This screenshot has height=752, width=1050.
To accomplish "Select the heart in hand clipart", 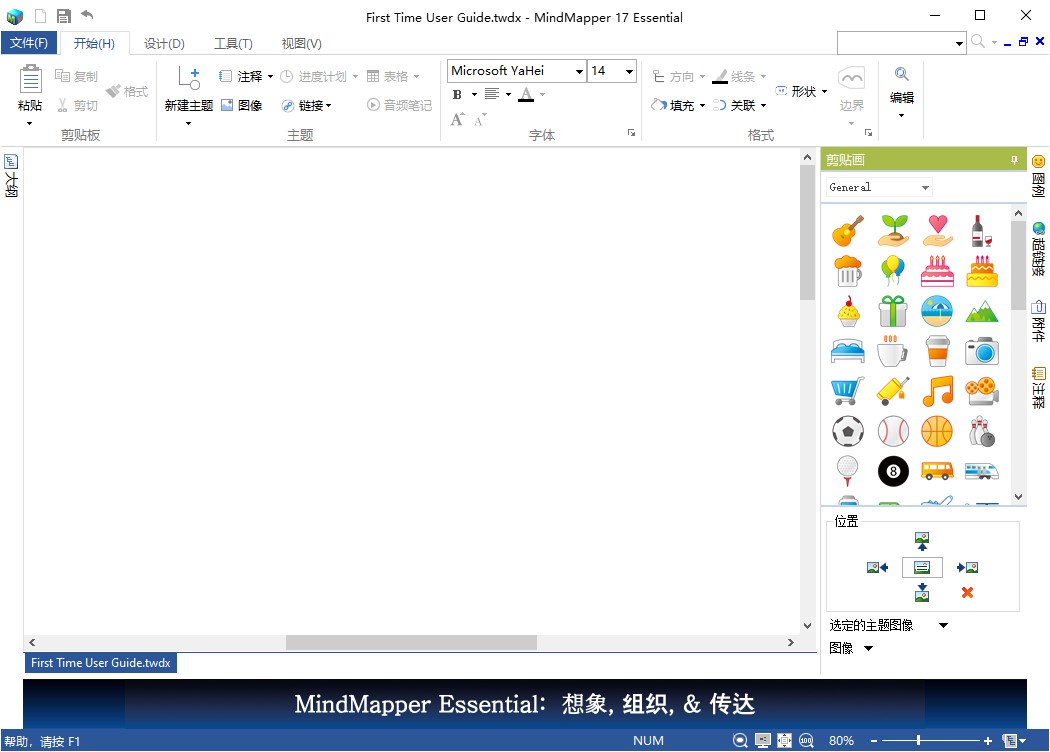I will pos(937,231).
